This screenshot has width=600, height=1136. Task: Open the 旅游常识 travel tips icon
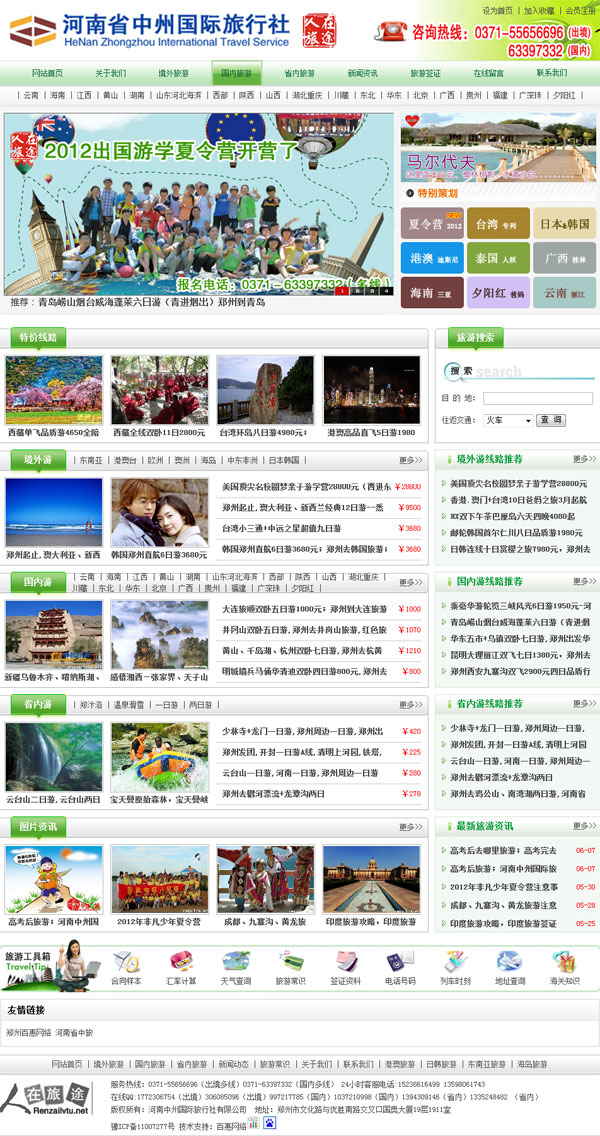290,962
